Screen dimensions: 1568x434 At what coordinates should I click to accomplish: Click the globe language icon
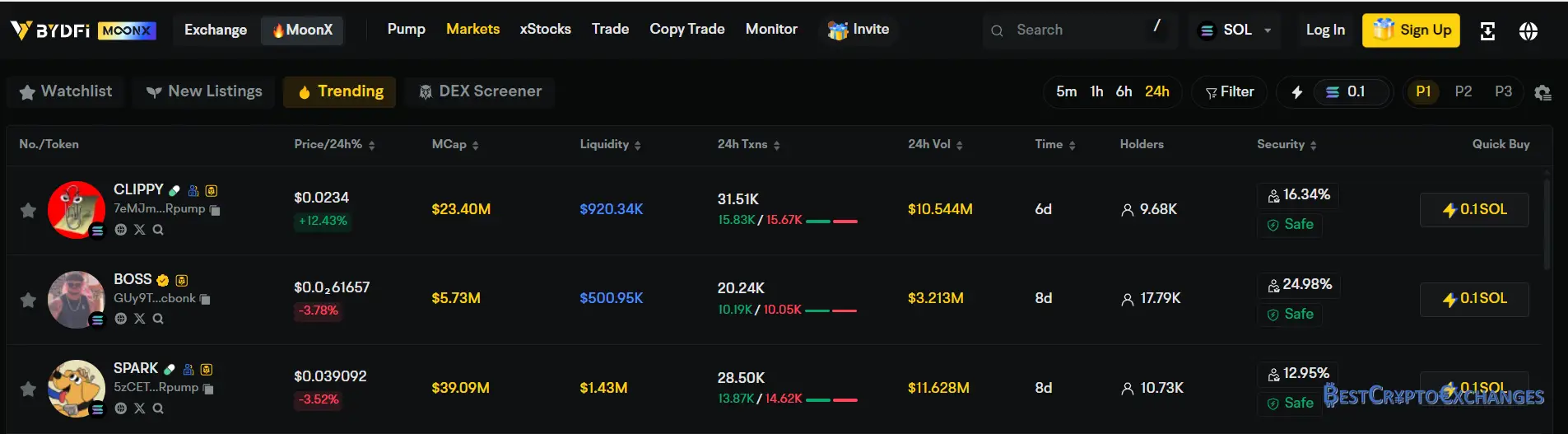coord(1528,31)
